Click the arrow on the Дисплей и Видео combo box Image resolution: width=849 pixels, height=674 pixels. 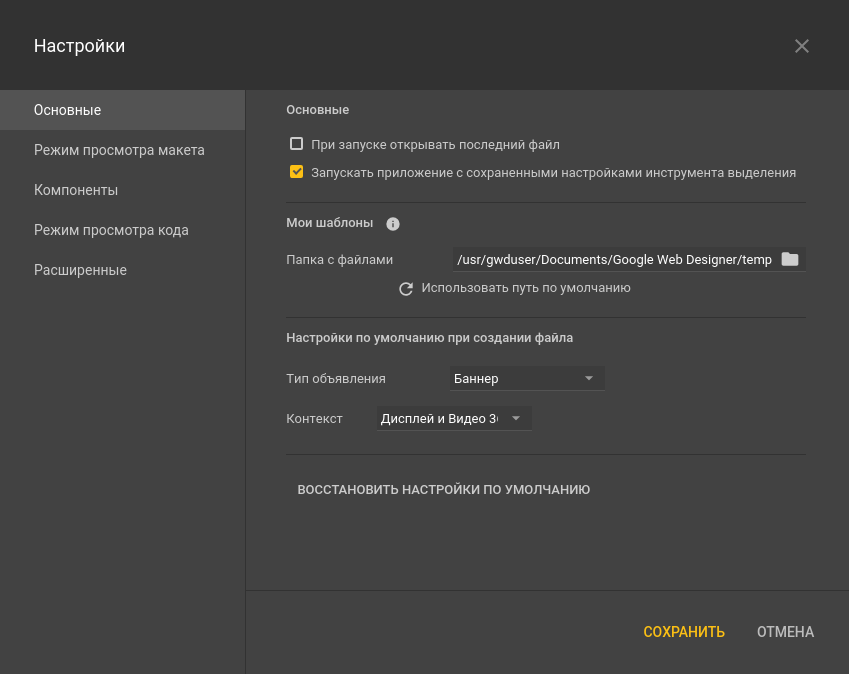[516, 419]
